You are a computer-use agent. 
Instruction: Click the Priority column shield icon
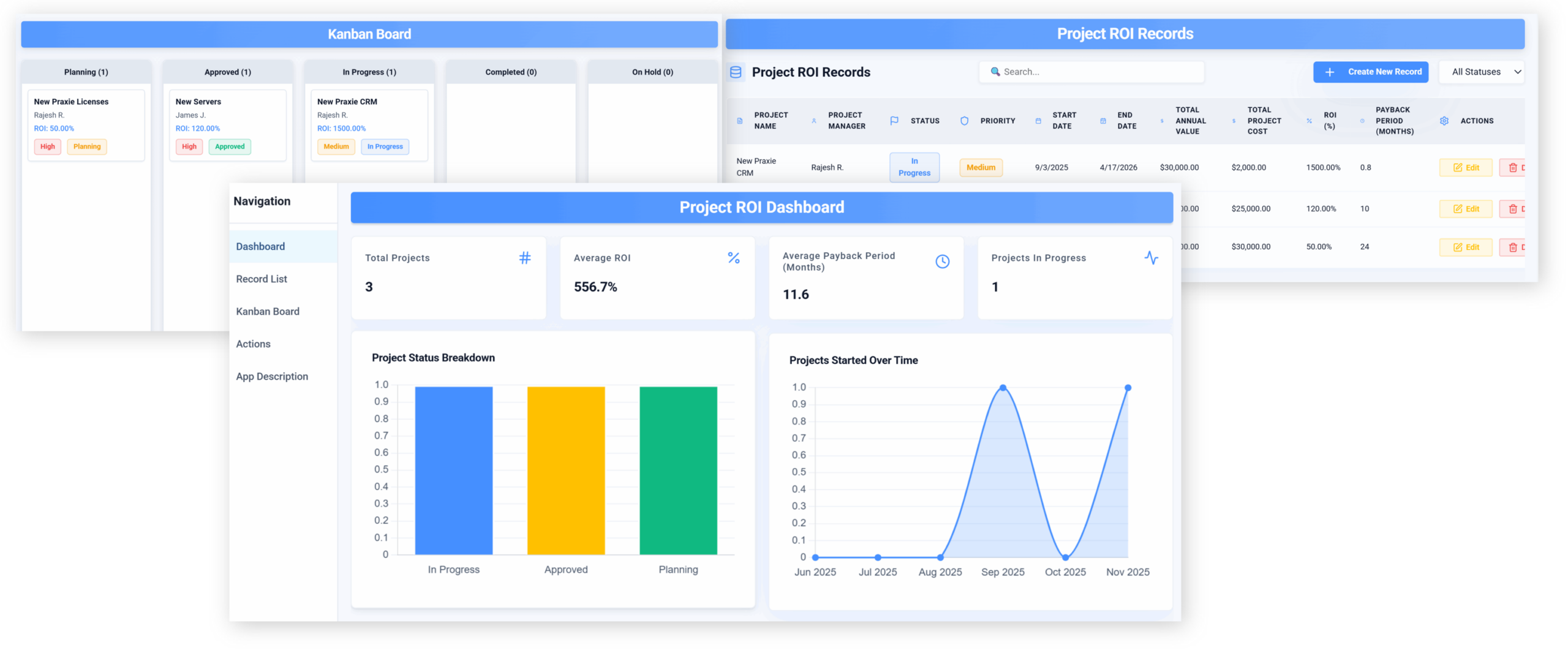pos(965,121)
